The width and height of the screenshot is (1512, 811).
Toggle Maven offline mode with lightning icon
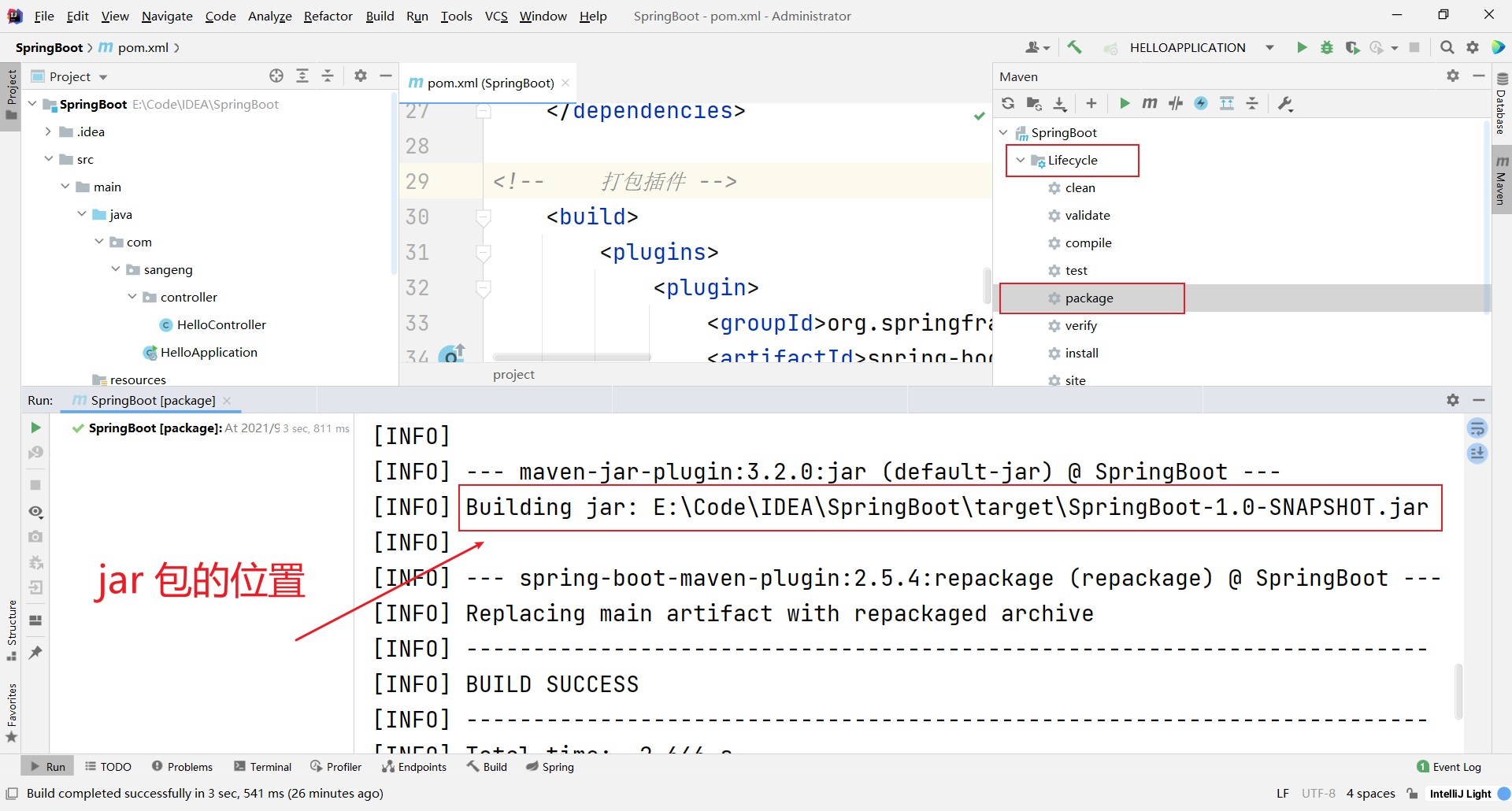coord(1201,103)
